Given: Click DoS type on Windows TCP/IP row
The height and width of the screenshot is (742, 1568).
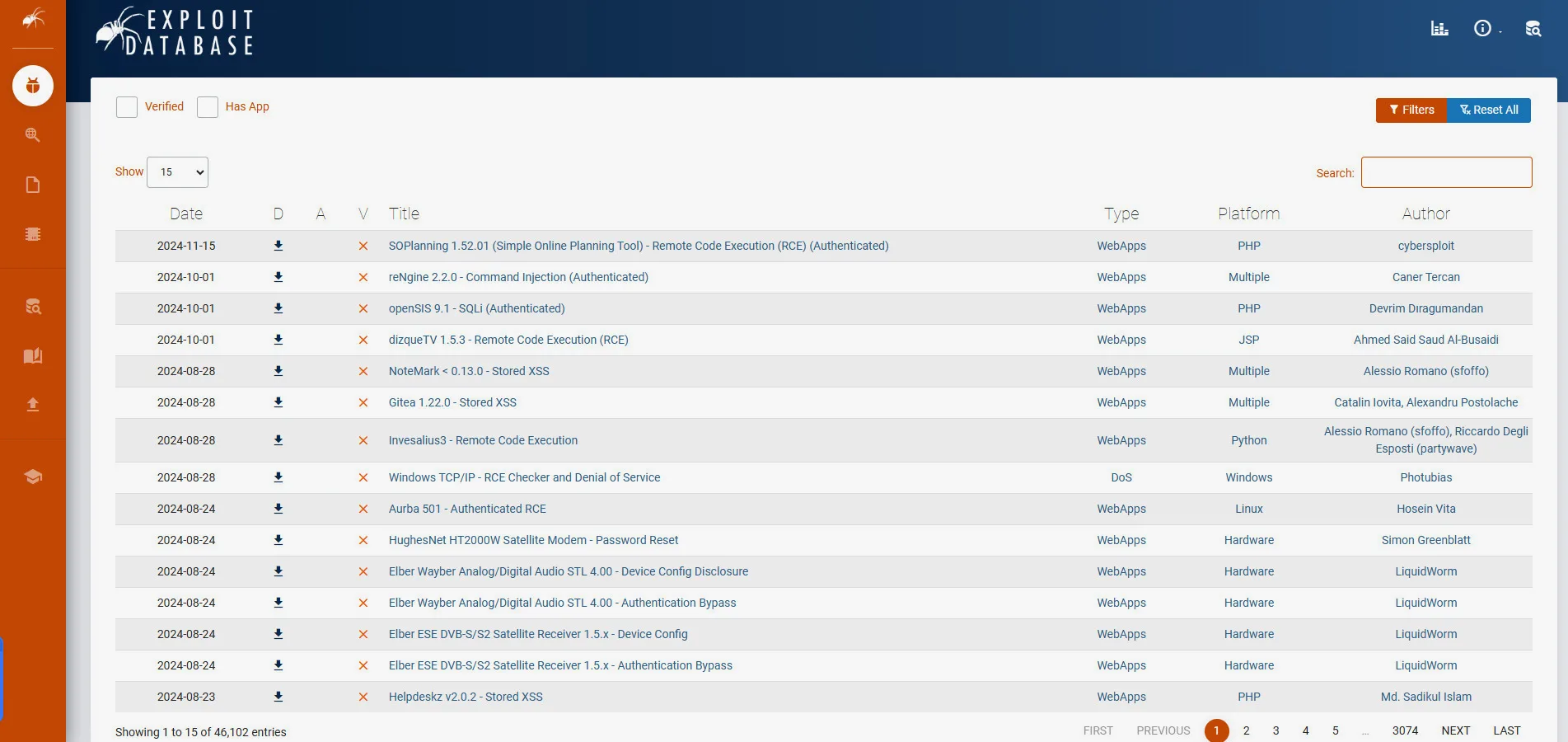Looking at the screenshot, I should (x=1121, y=477).
